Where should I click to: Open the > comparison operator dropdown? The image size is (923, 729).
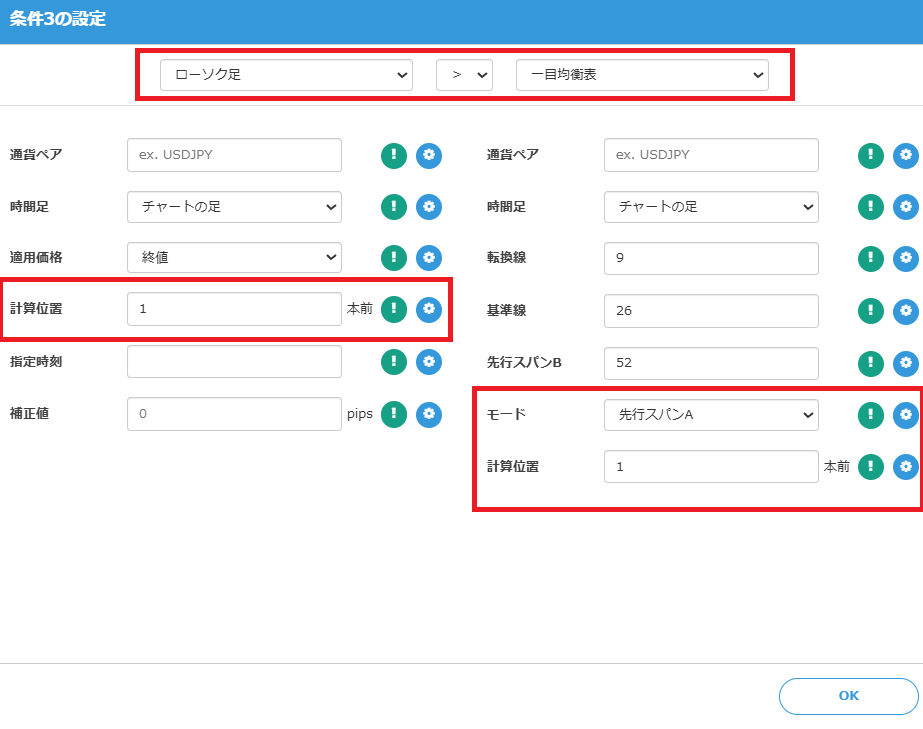click(464, 75)
